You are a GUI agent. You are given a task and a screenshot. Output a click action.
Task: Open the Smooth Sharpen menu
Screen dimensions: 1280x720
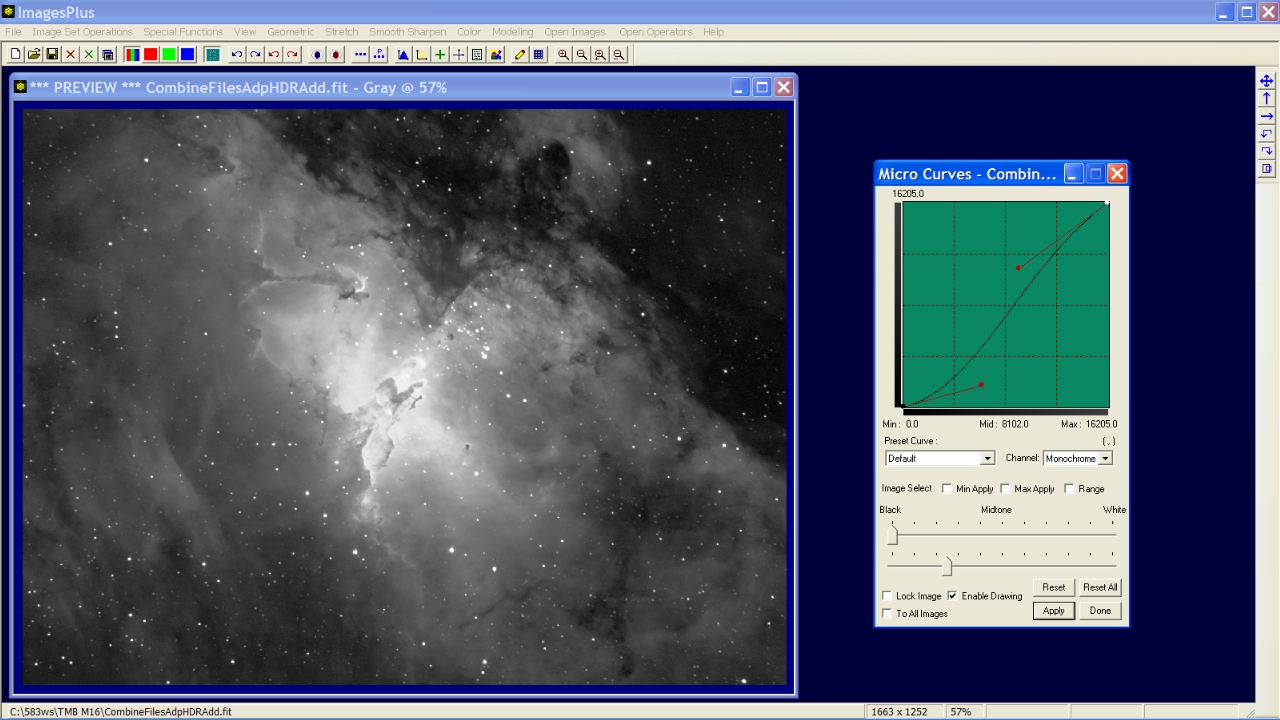[408, 32]
